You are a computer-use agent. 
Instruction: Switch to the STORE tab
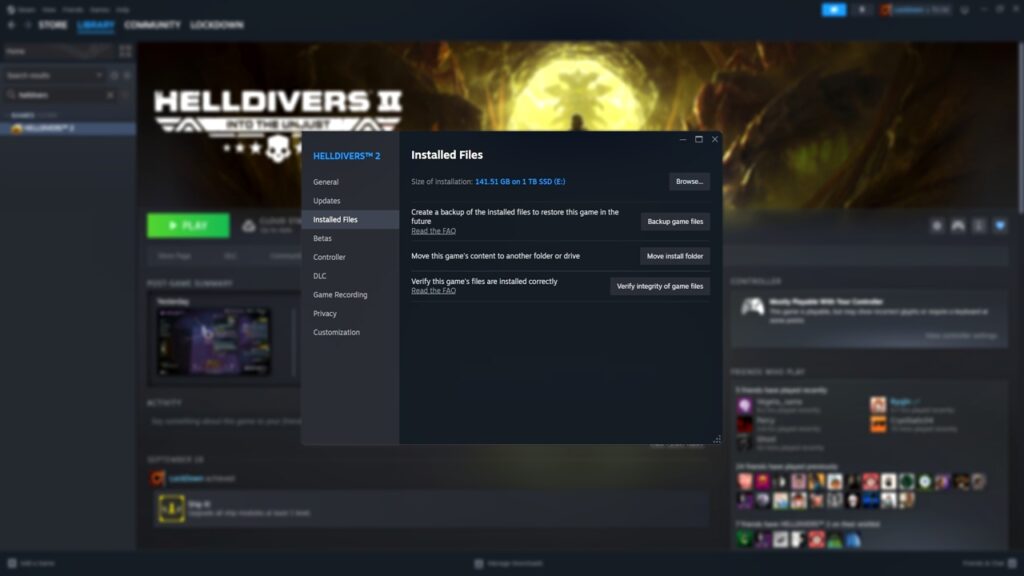(x=52, y=25)
